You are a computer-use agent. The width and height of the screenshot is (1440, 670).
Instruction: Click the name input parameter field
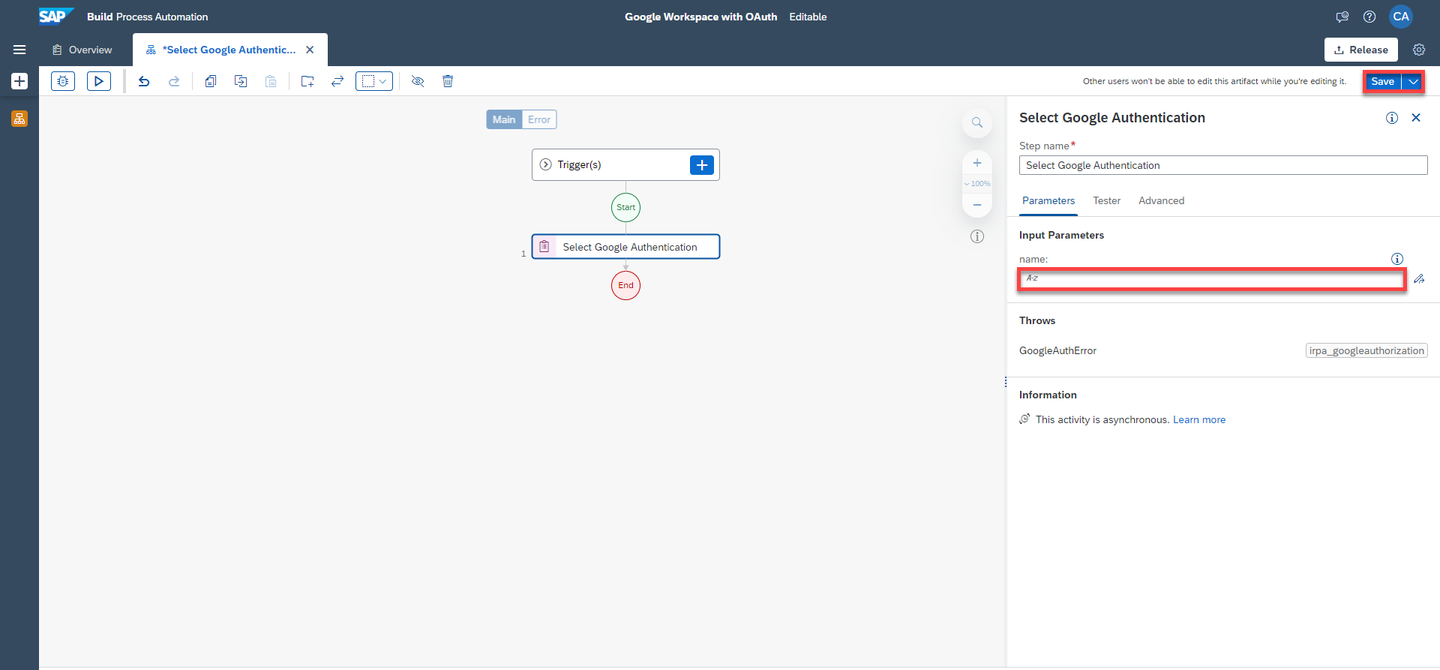(x=1212, y=278)
